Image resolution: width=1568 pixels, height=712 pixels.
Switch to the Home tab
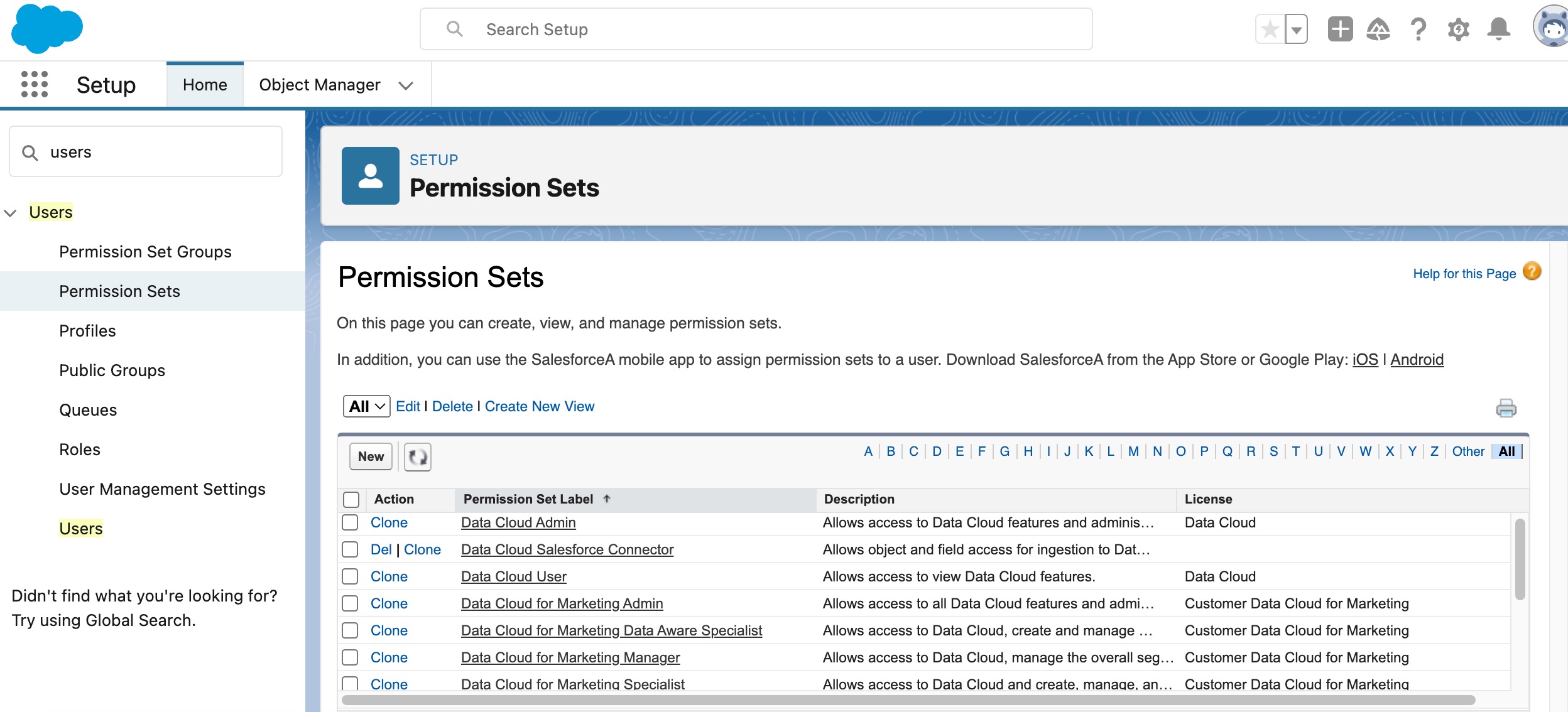(x=205, y=85)
